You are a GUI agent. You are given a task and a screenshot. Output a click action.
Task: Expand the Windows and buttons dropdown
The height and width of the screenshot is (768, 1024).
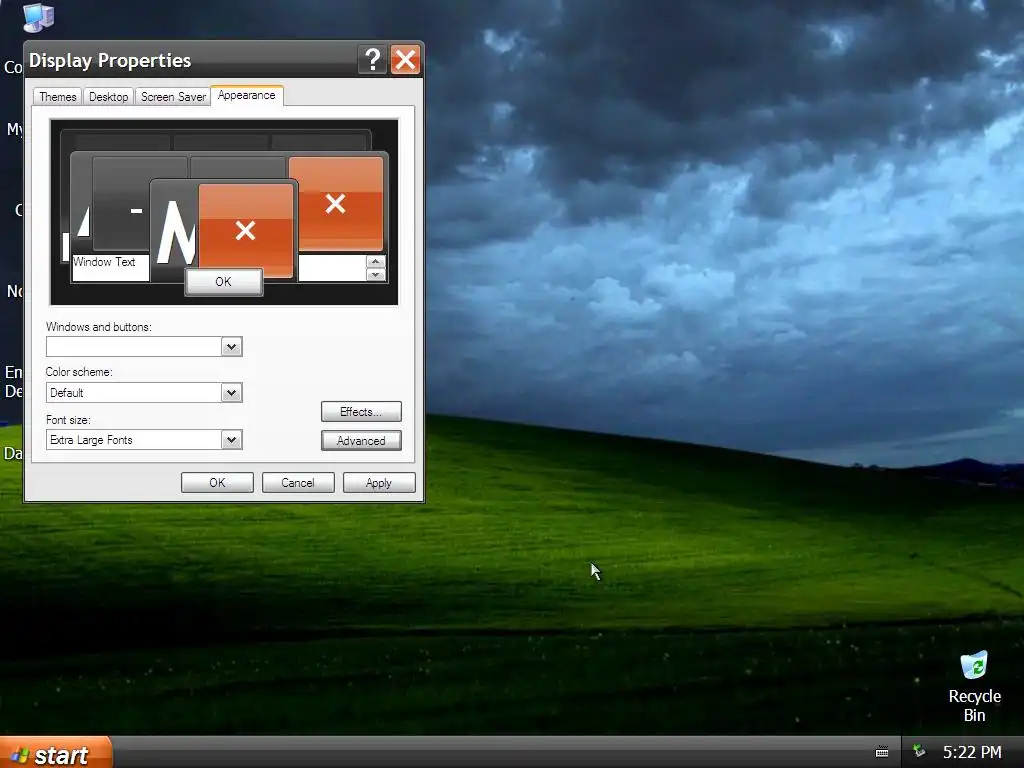pyautogui.click(x=231, y=347)
